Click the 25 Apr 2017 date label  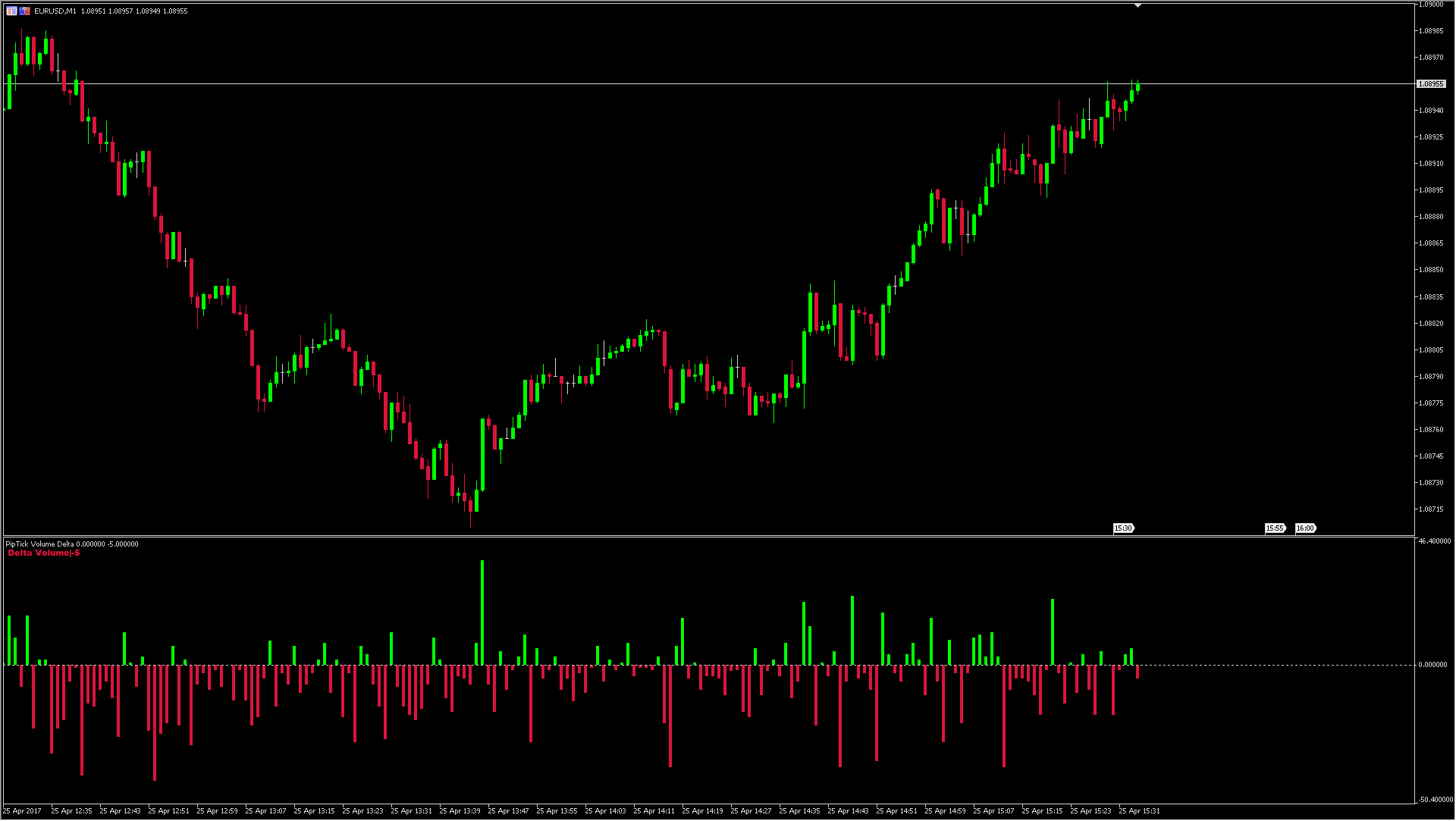[x=23, y=811]
